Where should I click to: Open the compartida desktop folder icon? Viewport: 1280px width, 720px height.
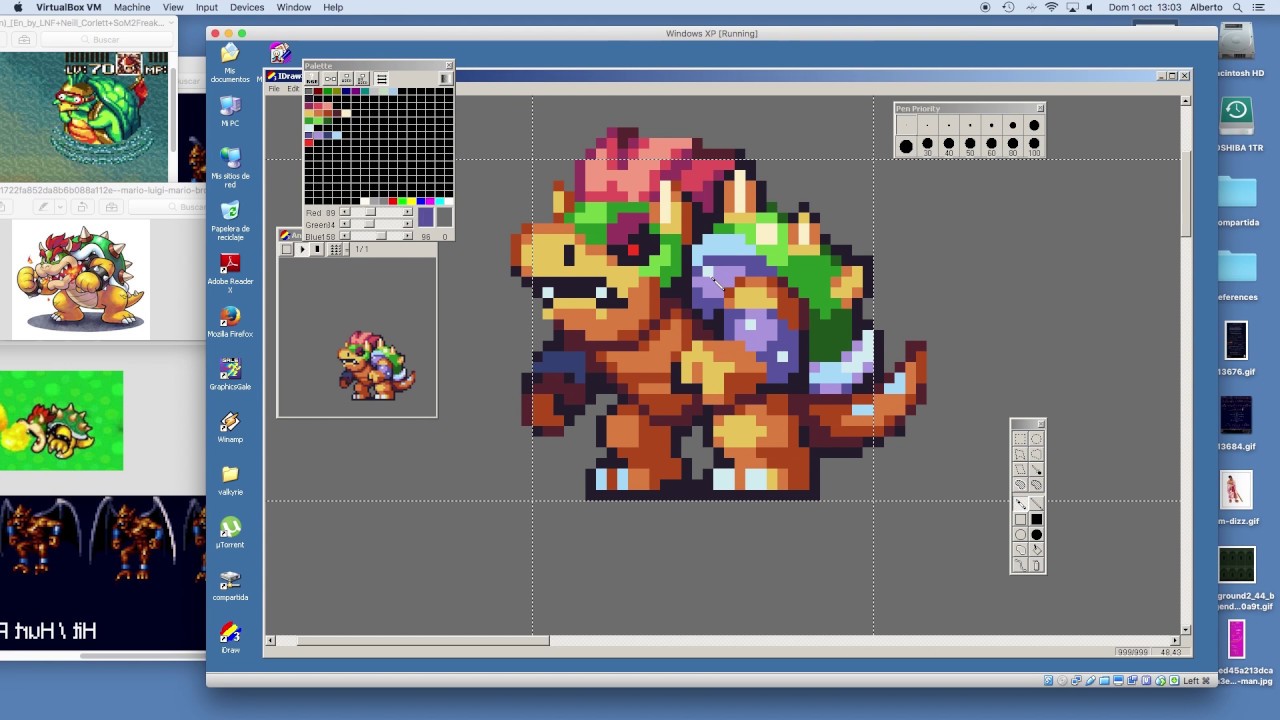coord(230,585)
